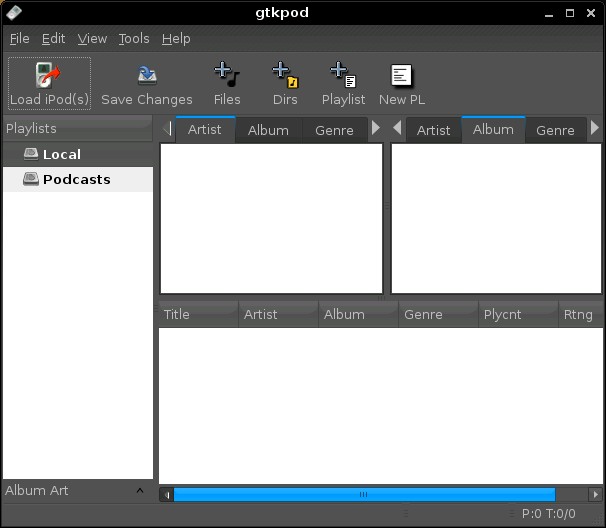This screenshot has height=528, width=606.
Task: Click the P:0 T:0/0 status text
Action: coord(548,514)
